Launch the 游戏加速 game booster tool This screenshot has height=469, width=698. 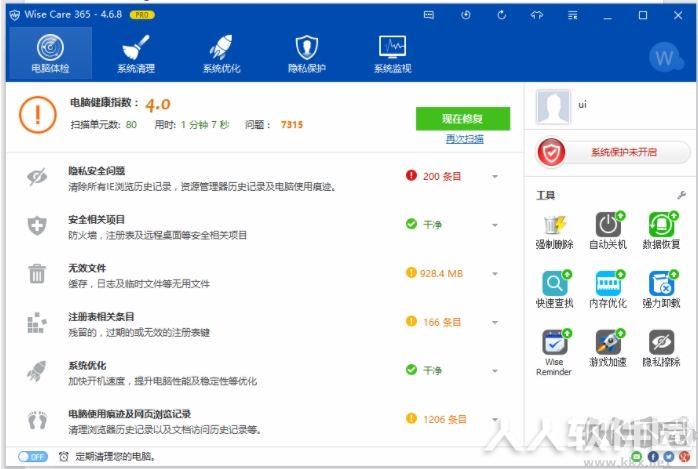tap(608, 348)
